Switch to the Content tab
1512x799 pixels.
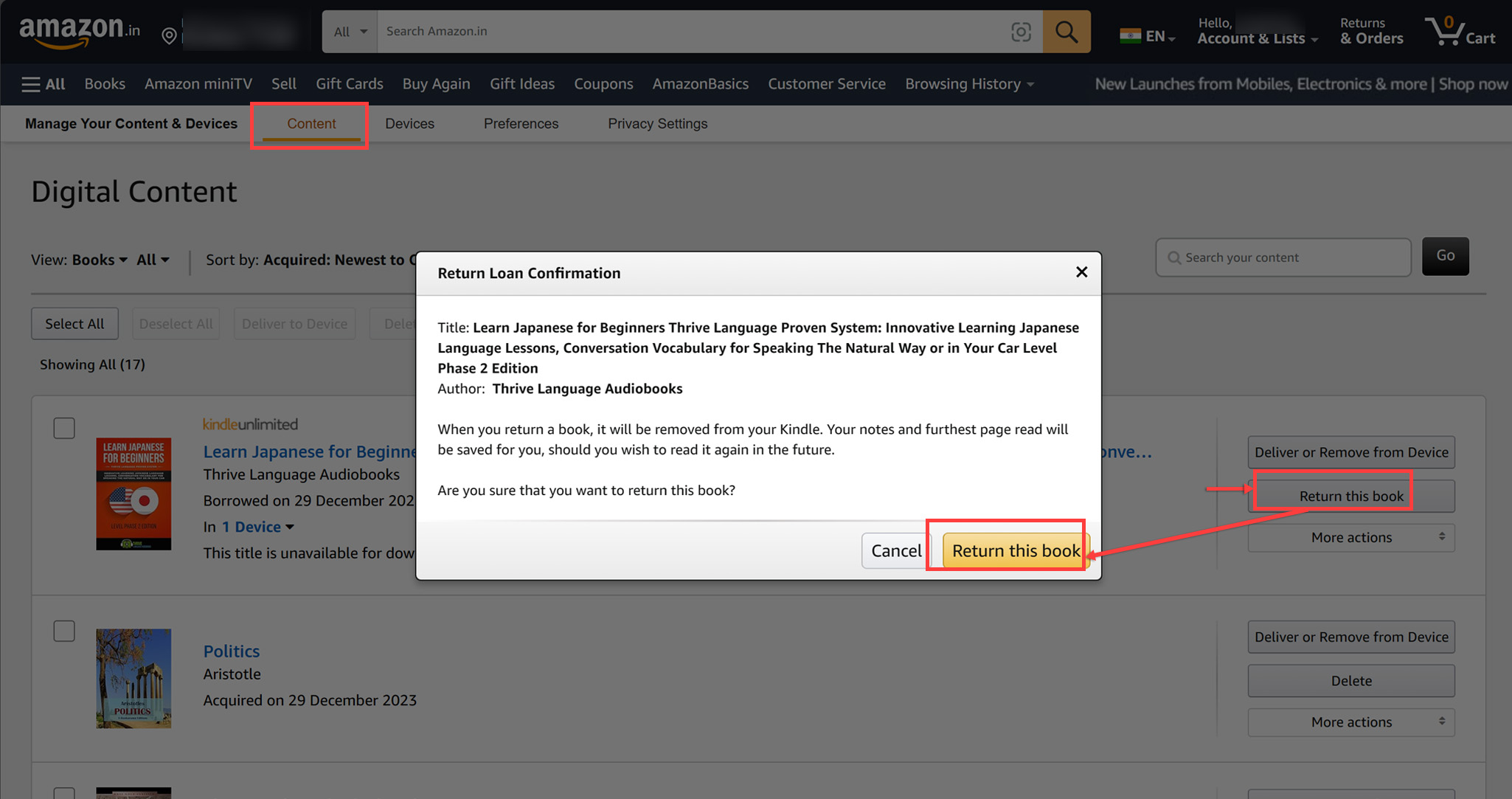[x=311, y=123]
